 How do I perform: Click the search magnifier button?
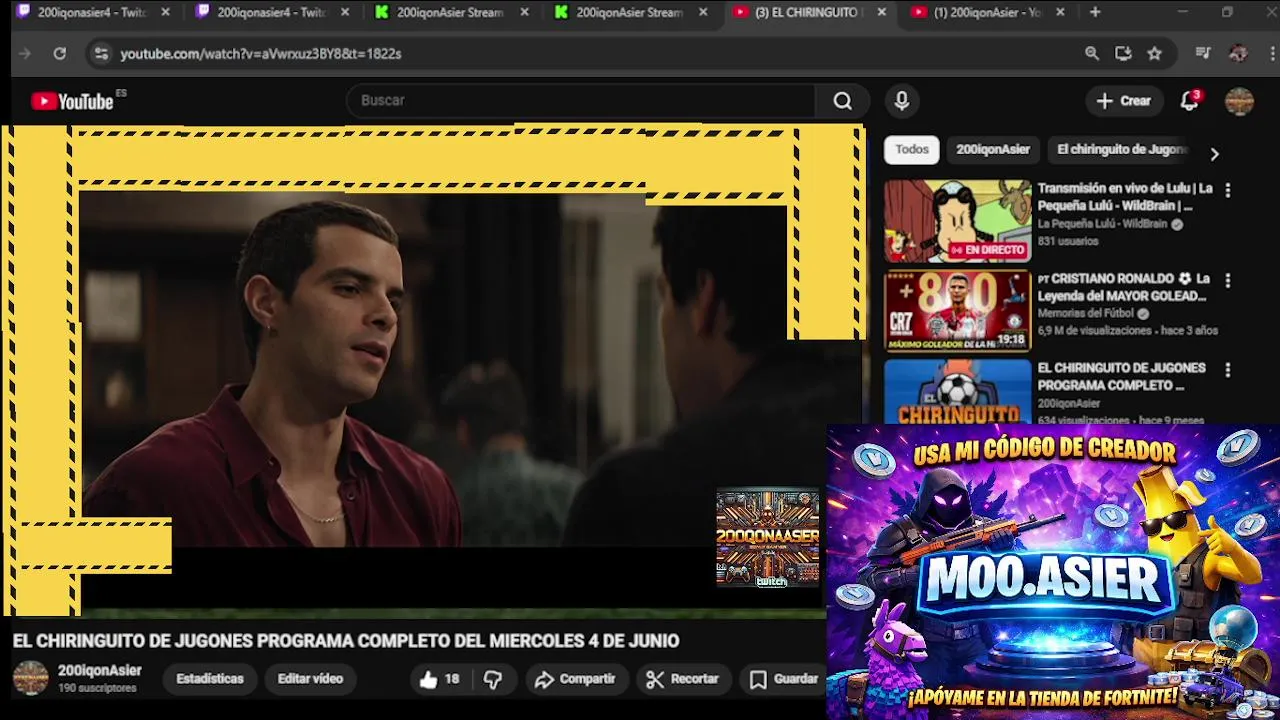tap(843, 101)
